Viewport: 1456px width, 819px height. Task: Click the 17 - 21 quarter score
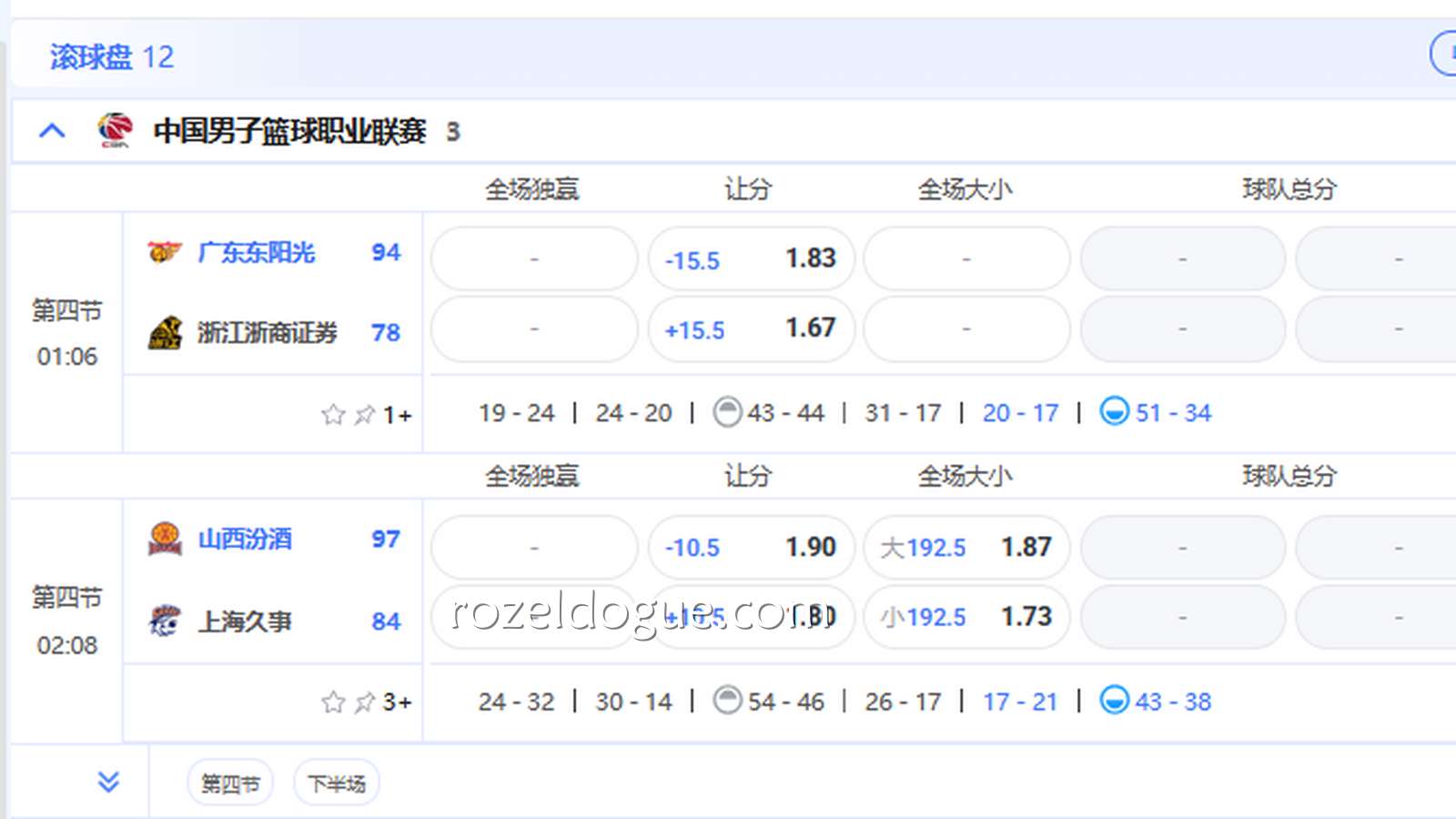[x=1020, y=702]
